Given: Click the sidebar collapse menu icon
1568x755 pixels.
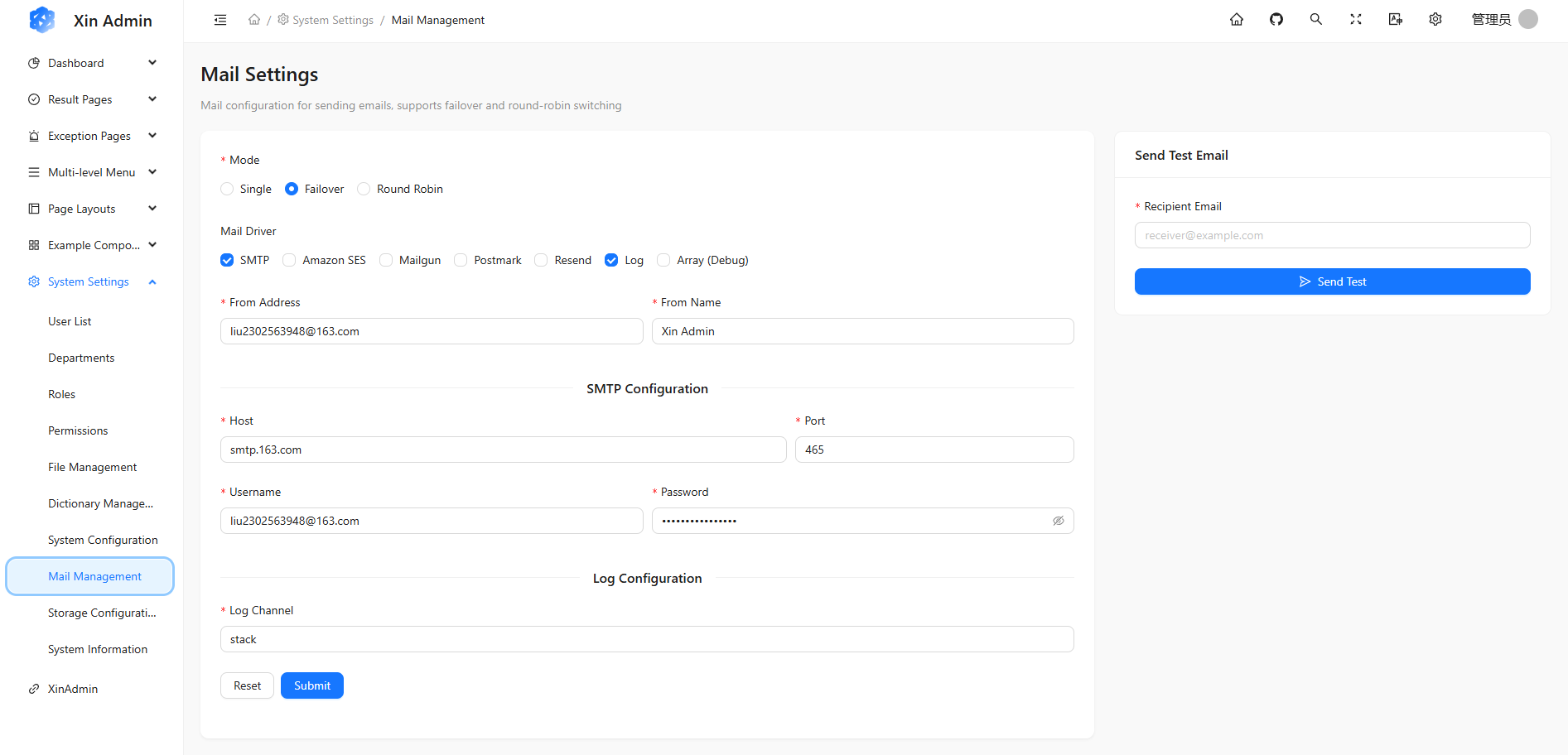Looking at the screenshot, I should pos(220,20).
